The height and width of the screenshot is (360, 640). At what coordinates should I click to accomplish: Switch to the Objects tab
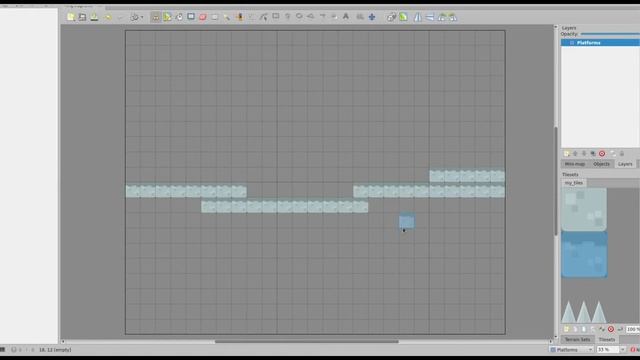point(601,164)
